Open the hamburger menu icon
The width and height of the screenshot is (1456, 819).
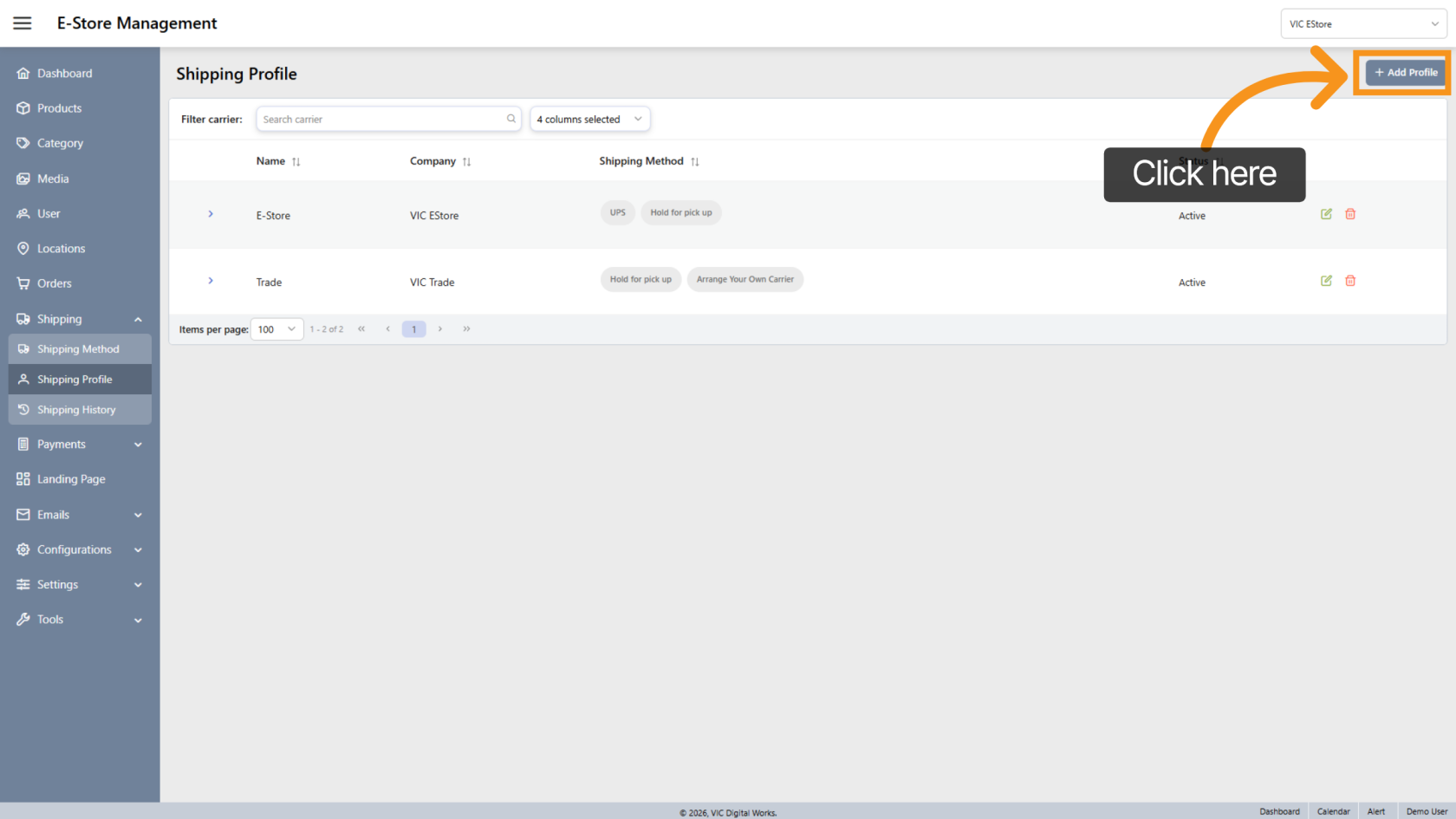pos(23,23)
